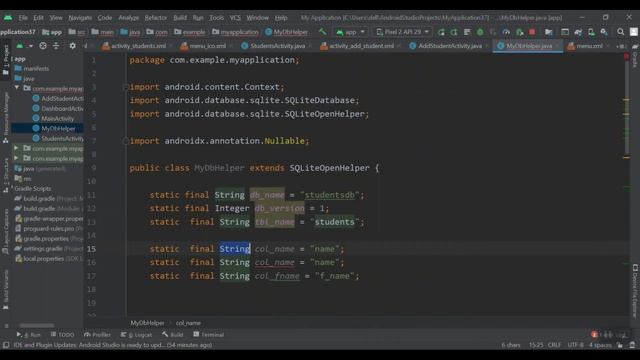Click the Make Project hammer icon
This screenshot has height=360, width=640.
tap(322, 32)
